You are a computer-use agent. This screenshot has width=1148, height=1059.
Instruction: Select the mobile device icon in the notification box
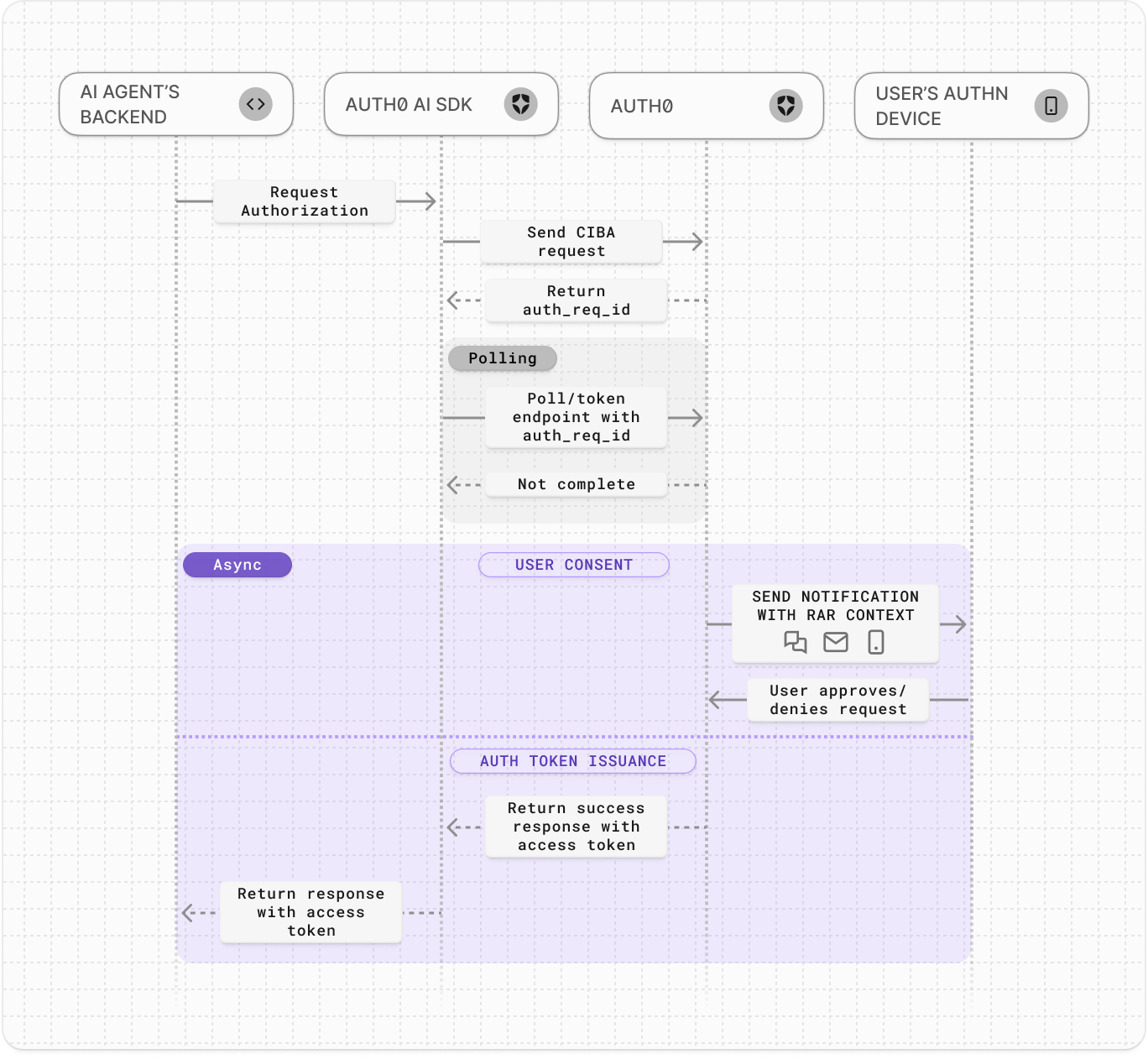coord(875,643)
